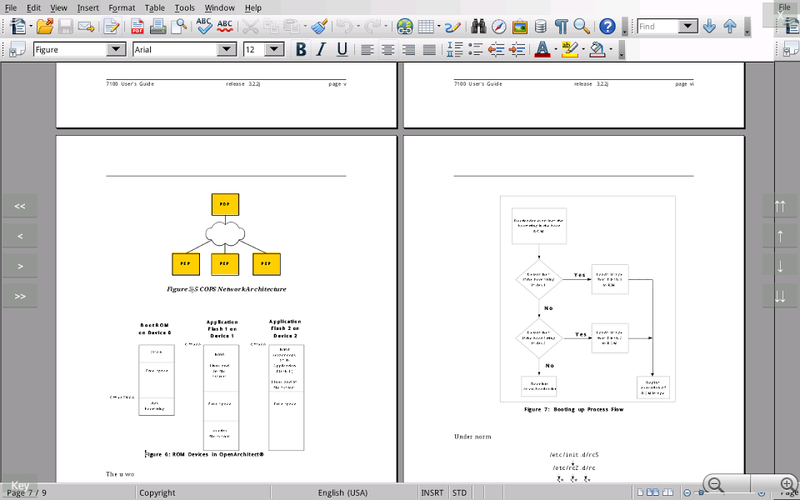Show Draw Functions pencil icon
This screenshot has width=800, height=500.
coord(453,26)
